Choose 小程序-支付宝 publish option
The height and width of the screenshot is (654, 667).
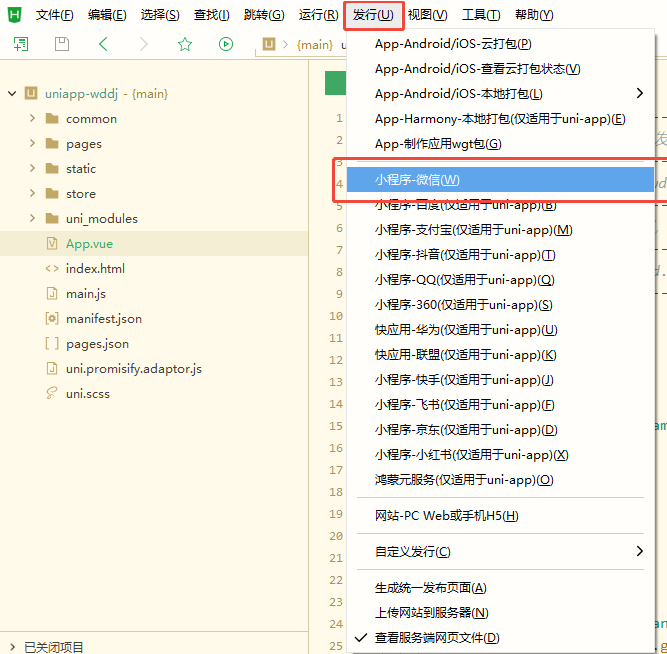(x=500, y=230)
